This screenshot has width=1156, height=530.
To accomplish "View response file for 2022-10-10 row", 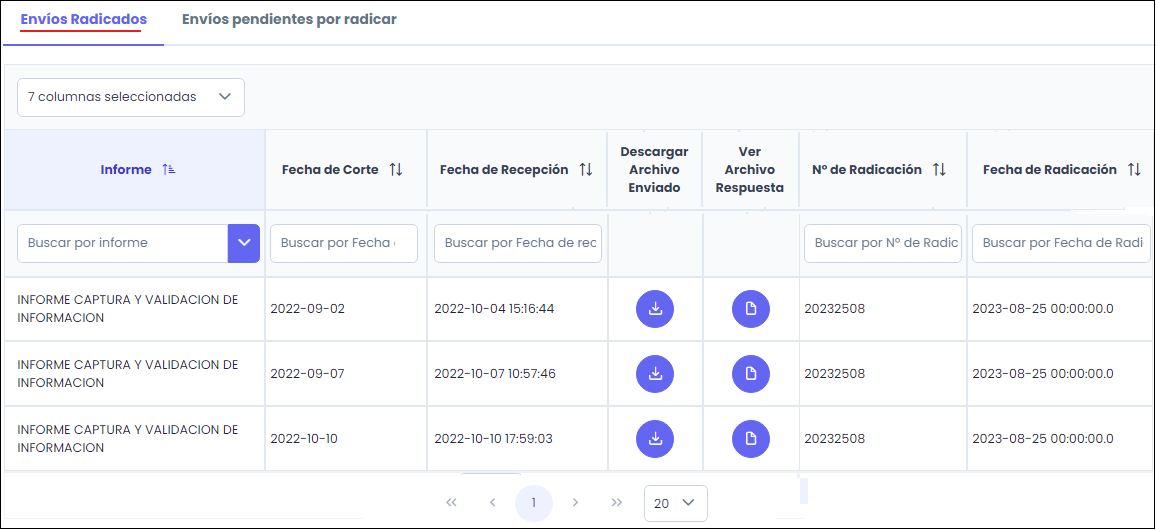I will tap(751, 438).
